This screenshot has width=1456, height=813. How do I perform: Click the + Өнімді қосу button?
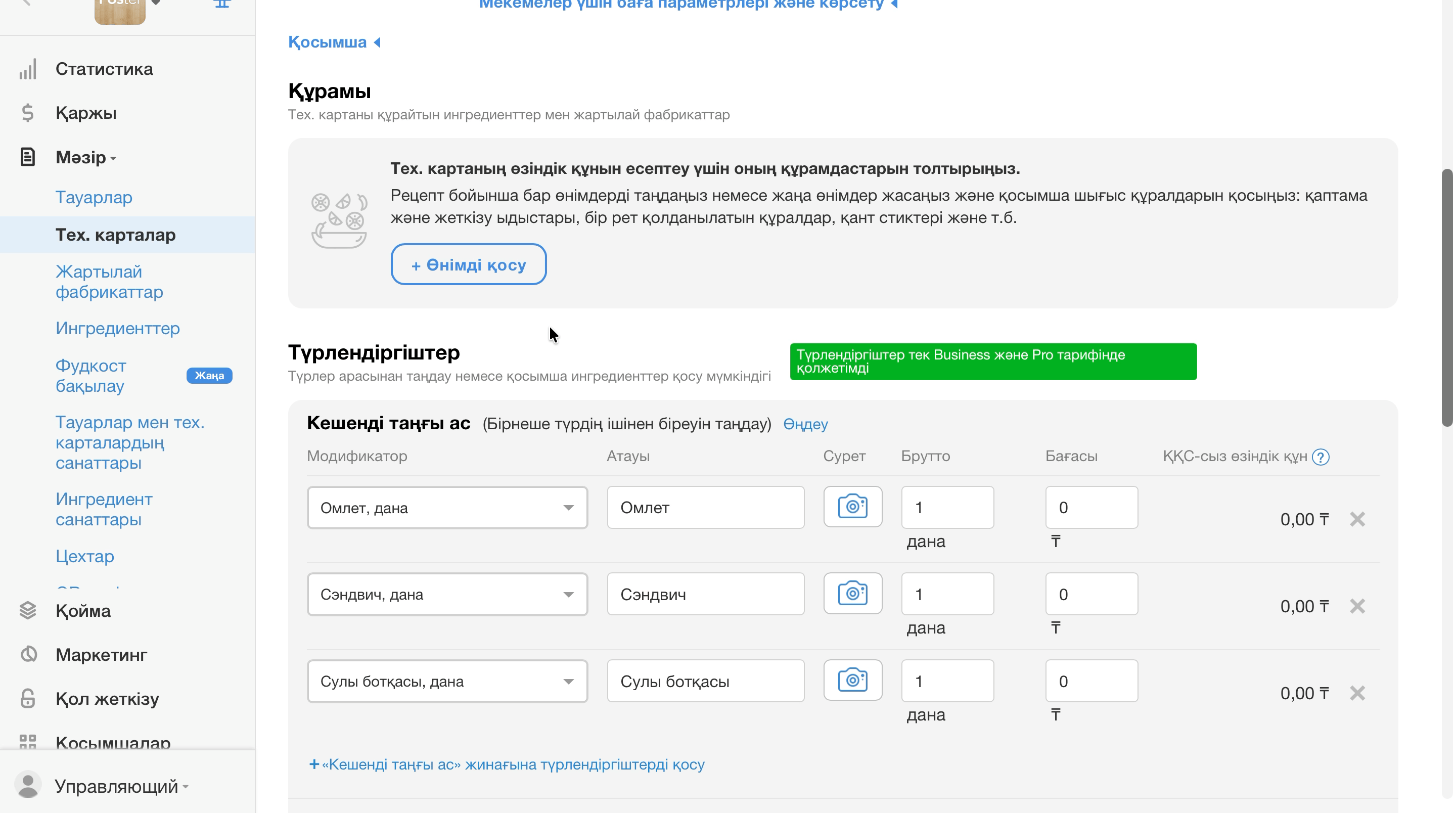pyautogui.click(x=469, y=264)
